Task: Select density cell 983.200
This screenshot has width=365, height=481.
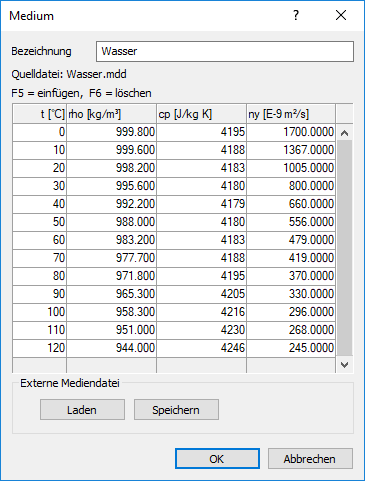Action: 112,240
